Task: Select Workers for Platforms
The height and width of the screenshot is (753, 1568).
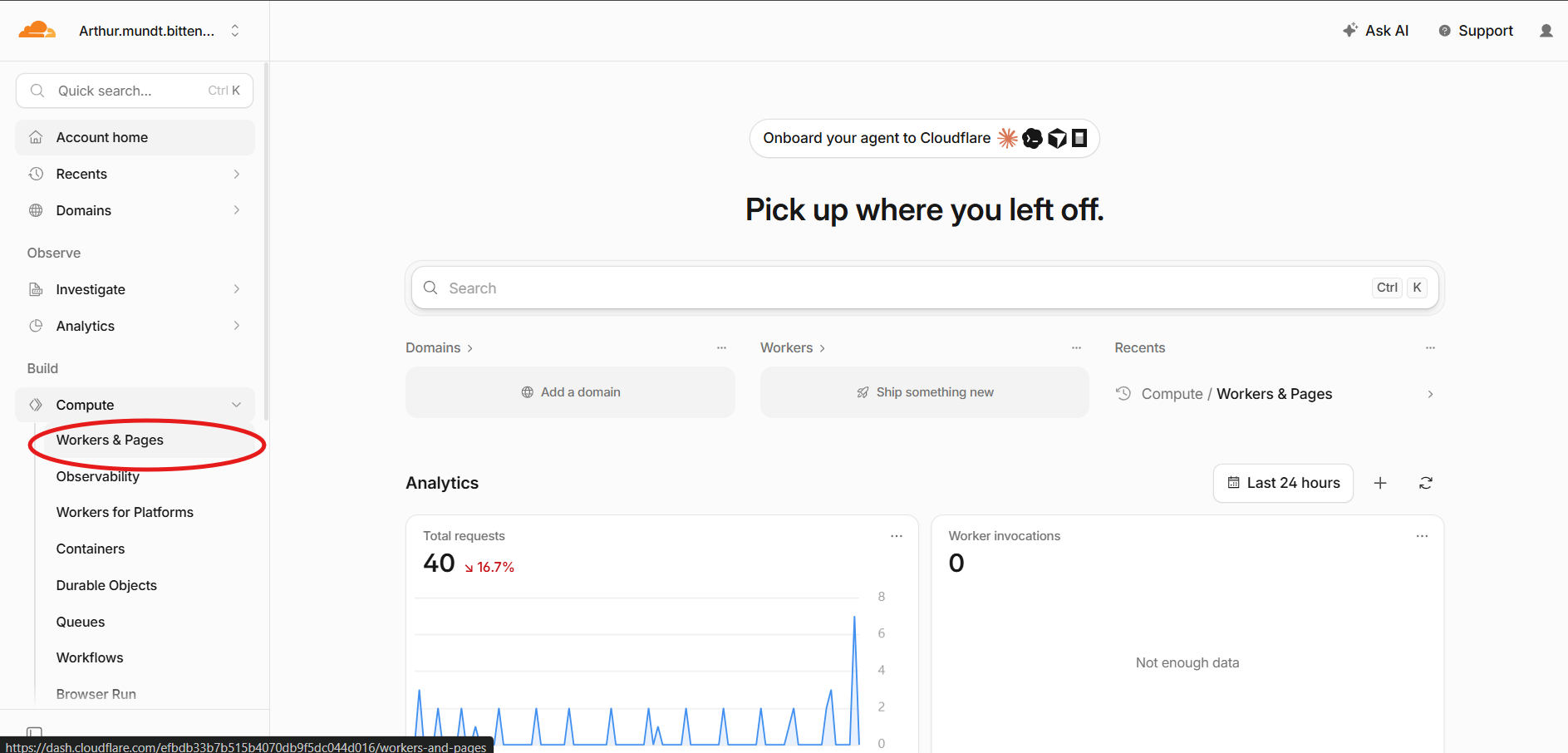Action: click(125, 512)
